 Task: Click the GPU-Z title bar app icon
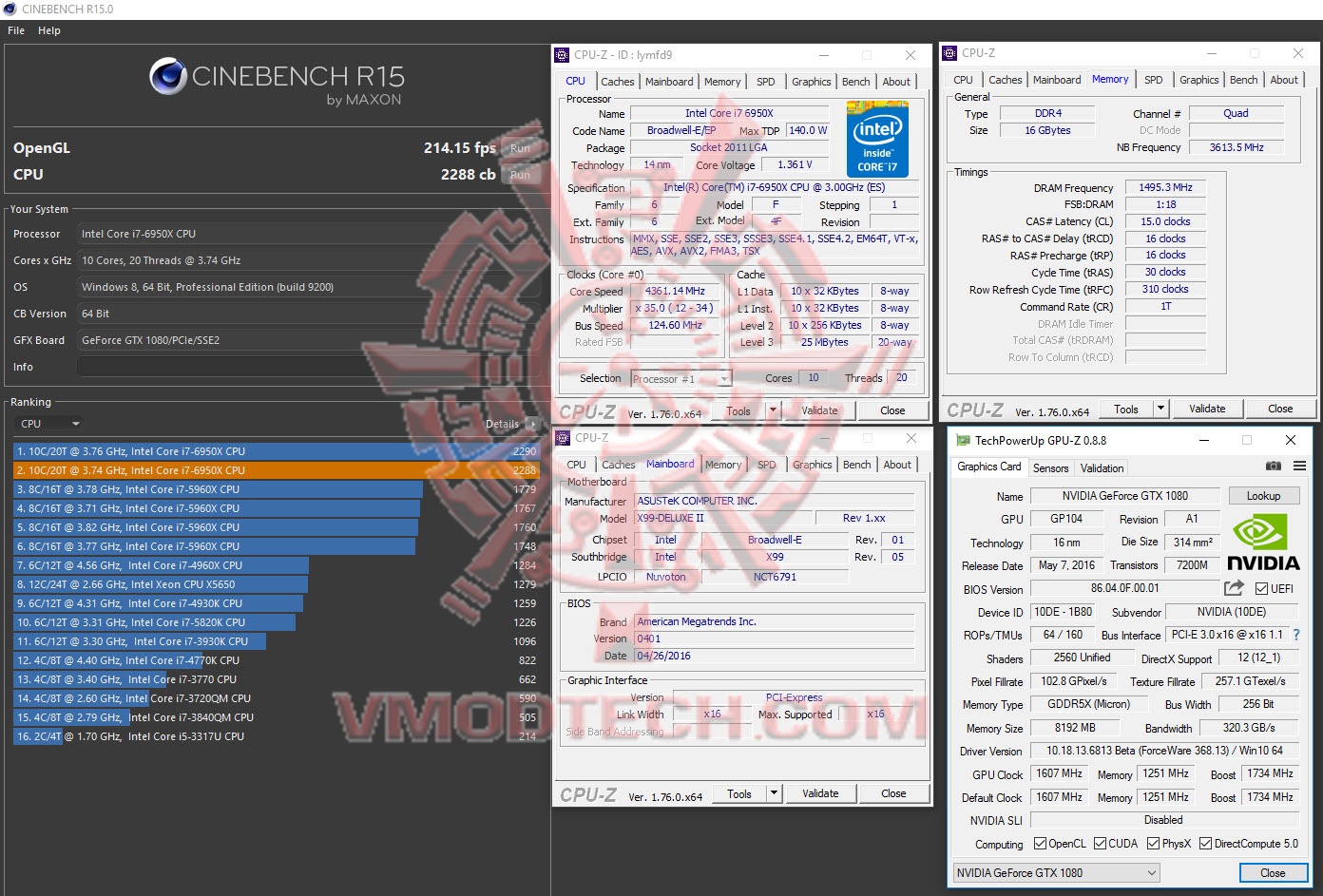pos(963,441)
